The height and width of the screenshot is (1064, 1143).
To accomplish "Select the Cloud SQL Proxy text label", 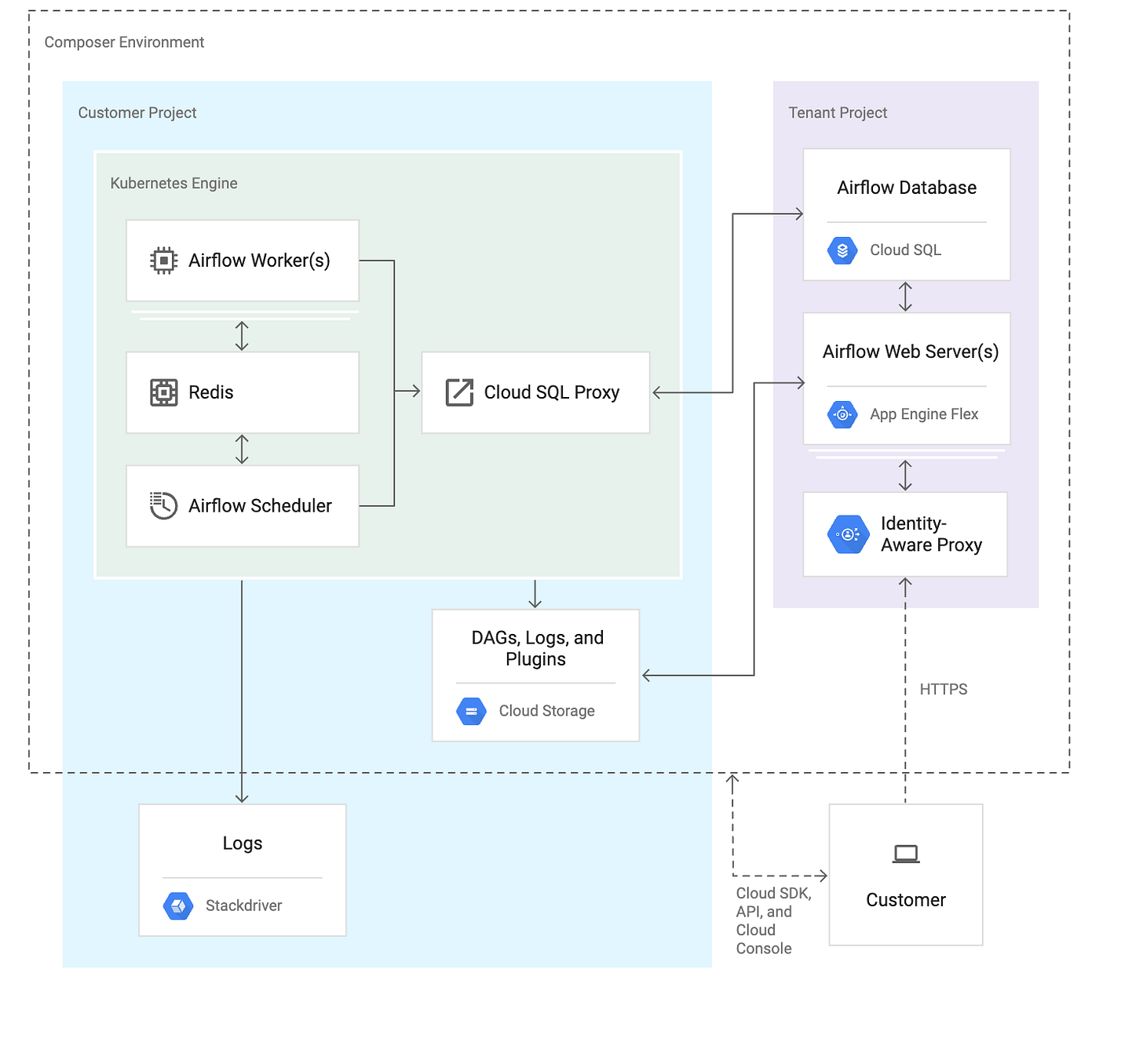I will [x=552, y=392].
